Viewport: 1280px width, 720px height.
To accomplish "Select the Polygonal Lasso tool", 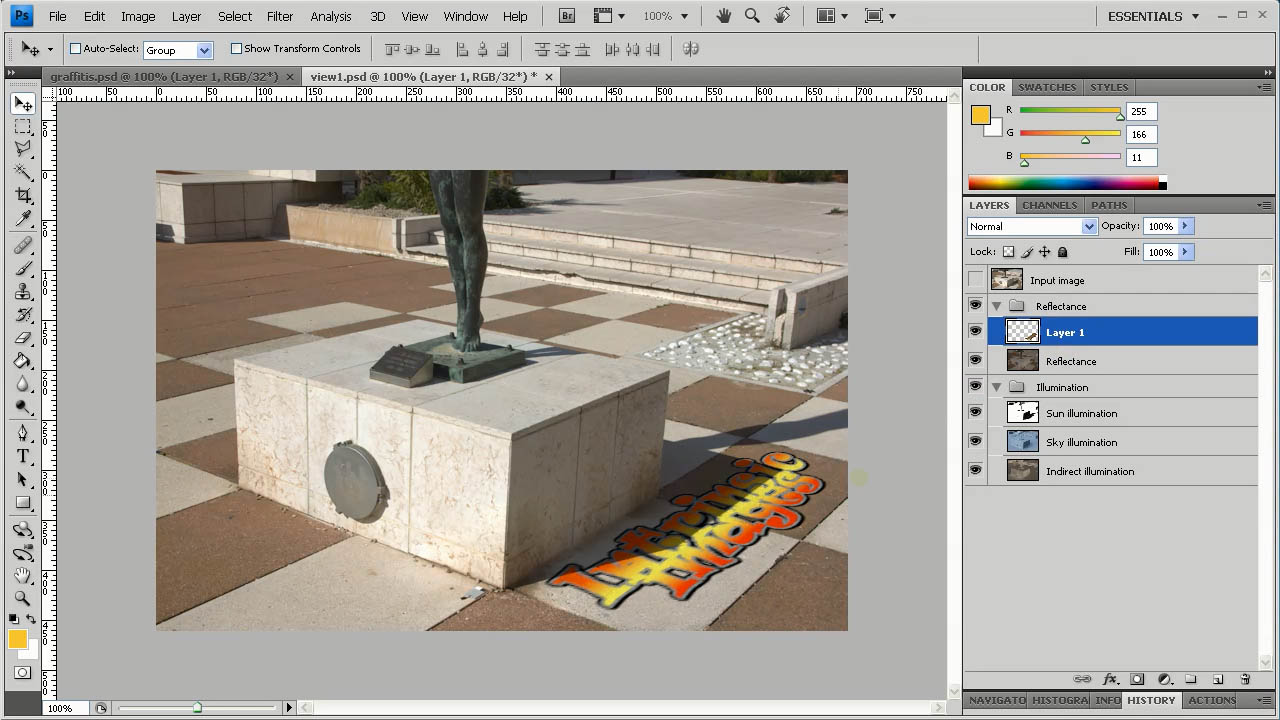I will point(23,149).
